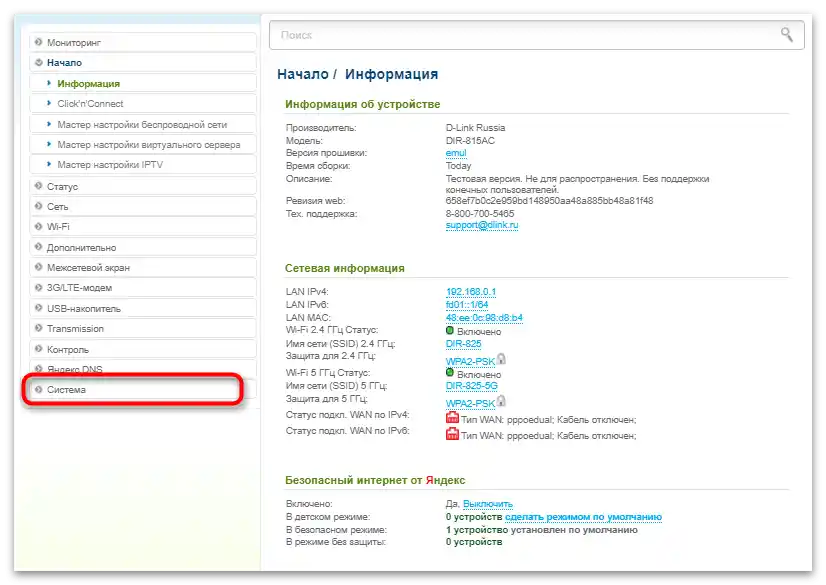Expand the Сеть section

coord(143,206)
